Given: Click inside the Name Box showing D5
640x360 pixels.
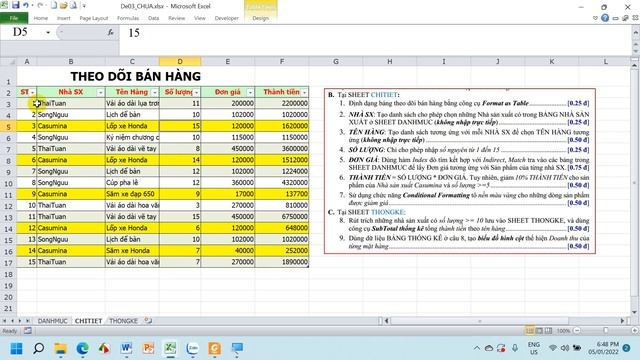Looking at the screenshot, I should (x=21, y=32).
